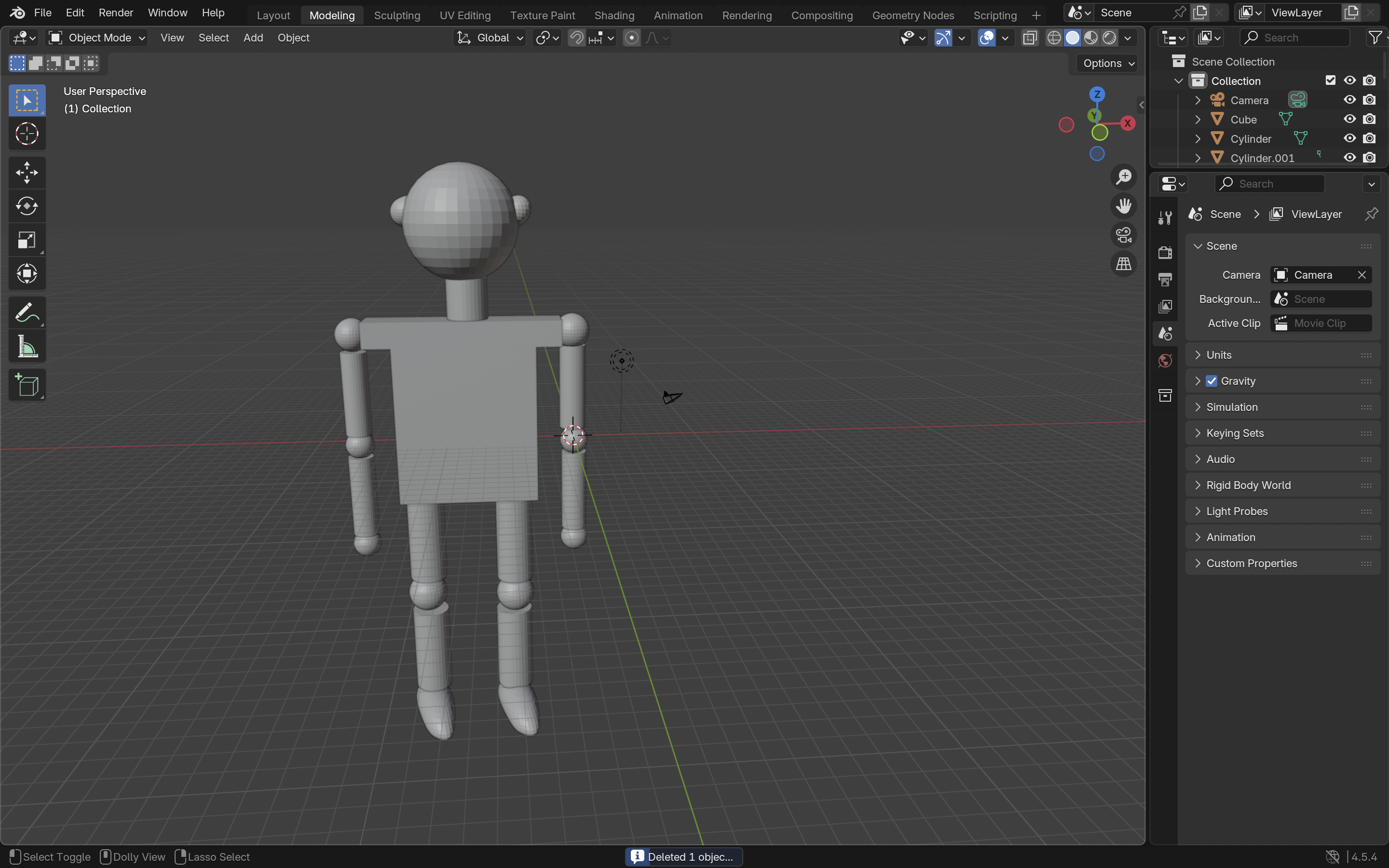
Task: Open the Global transform orientation dropdown
Action: pos(490,38)
